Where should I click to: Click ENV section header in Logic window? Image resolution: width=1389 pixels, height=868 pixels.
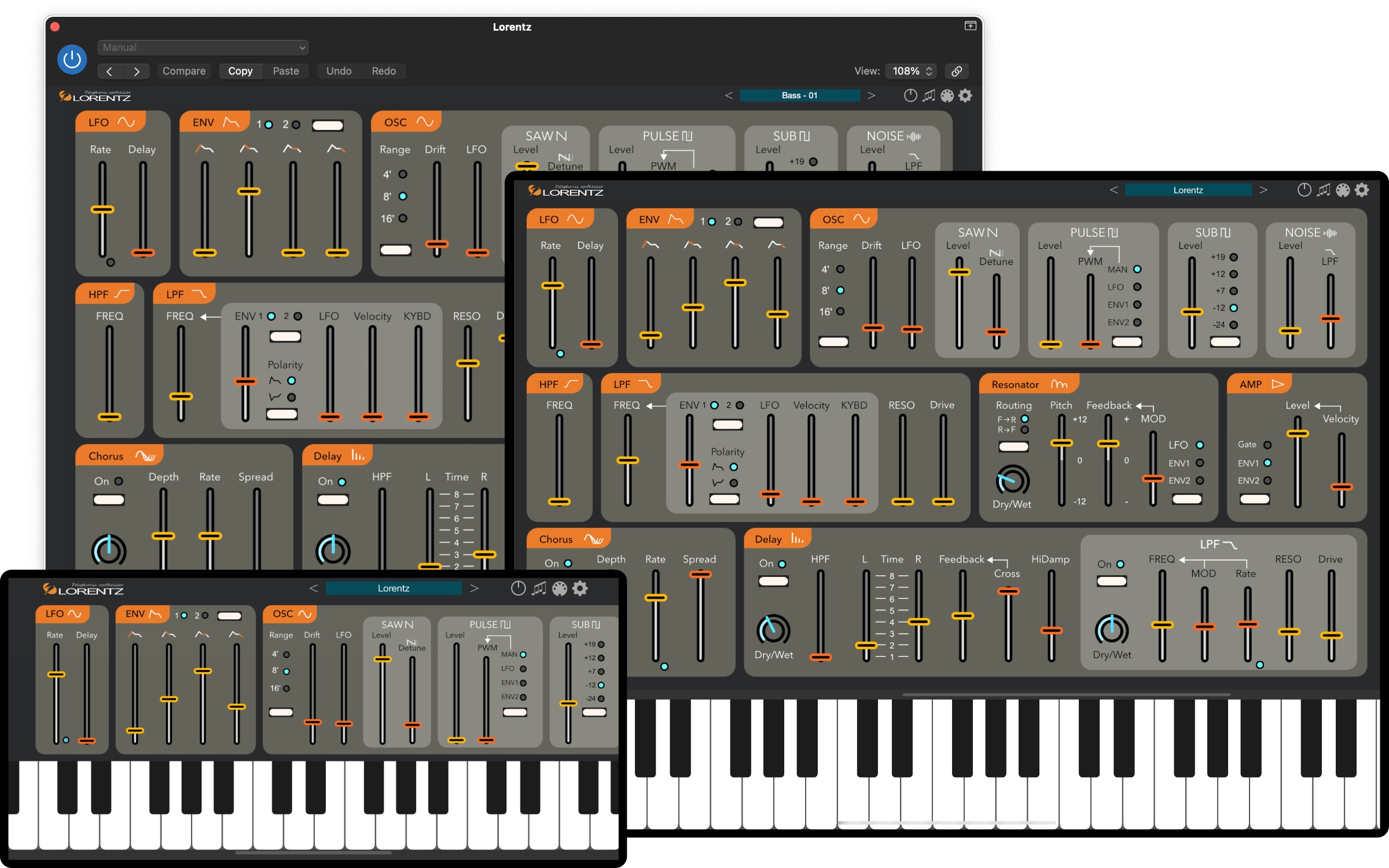tap(215, 122)
